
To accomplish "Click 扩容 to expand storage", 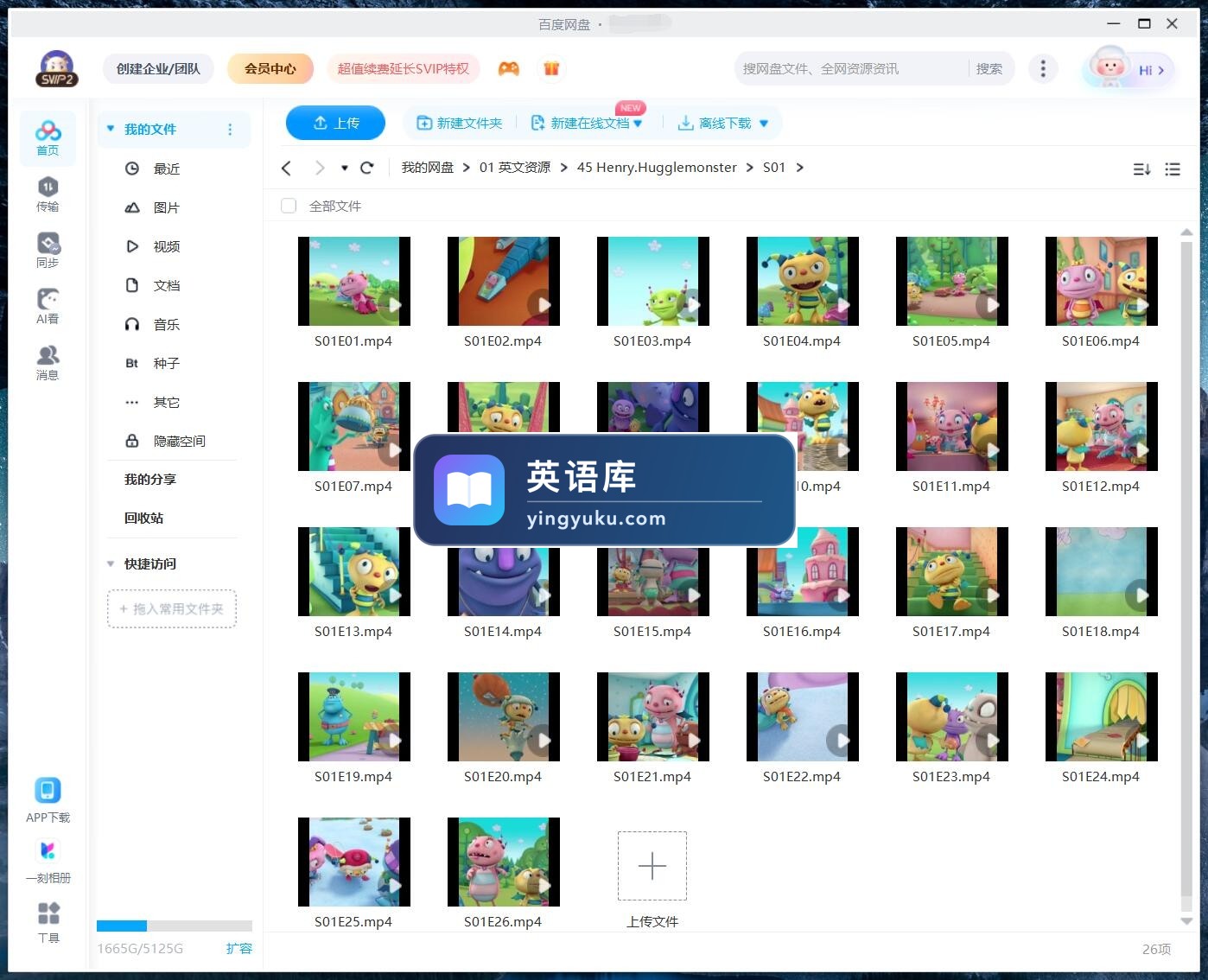I will (238, 948).
